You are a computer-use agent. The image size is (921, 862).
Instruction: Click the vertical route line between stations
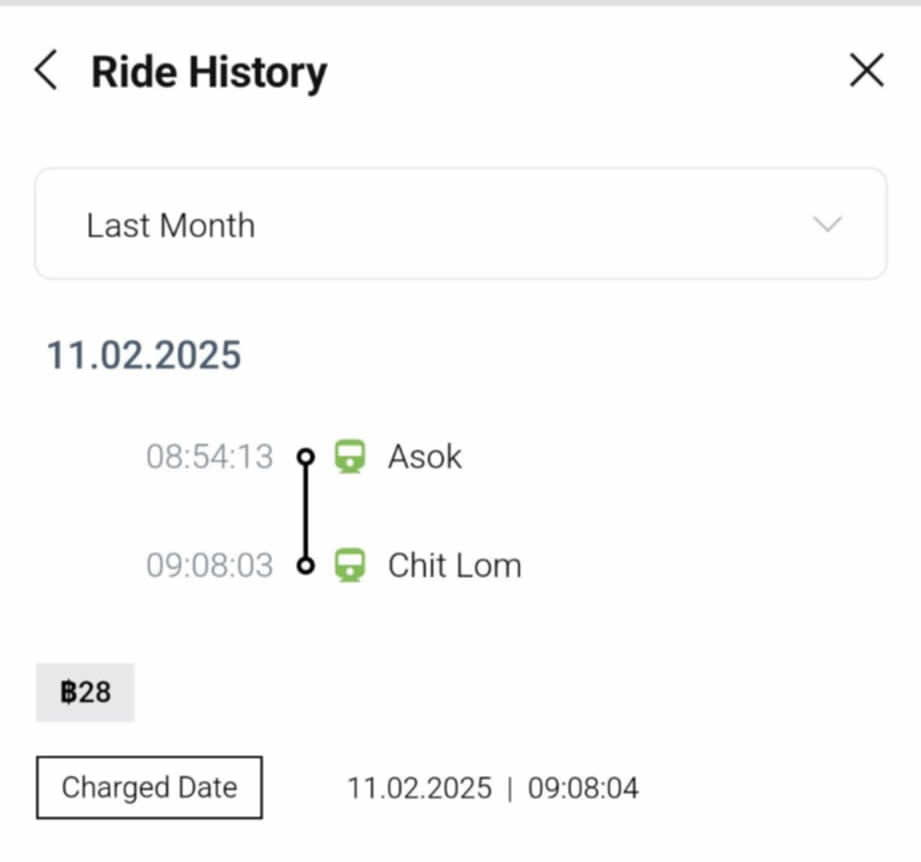(307, 511)
